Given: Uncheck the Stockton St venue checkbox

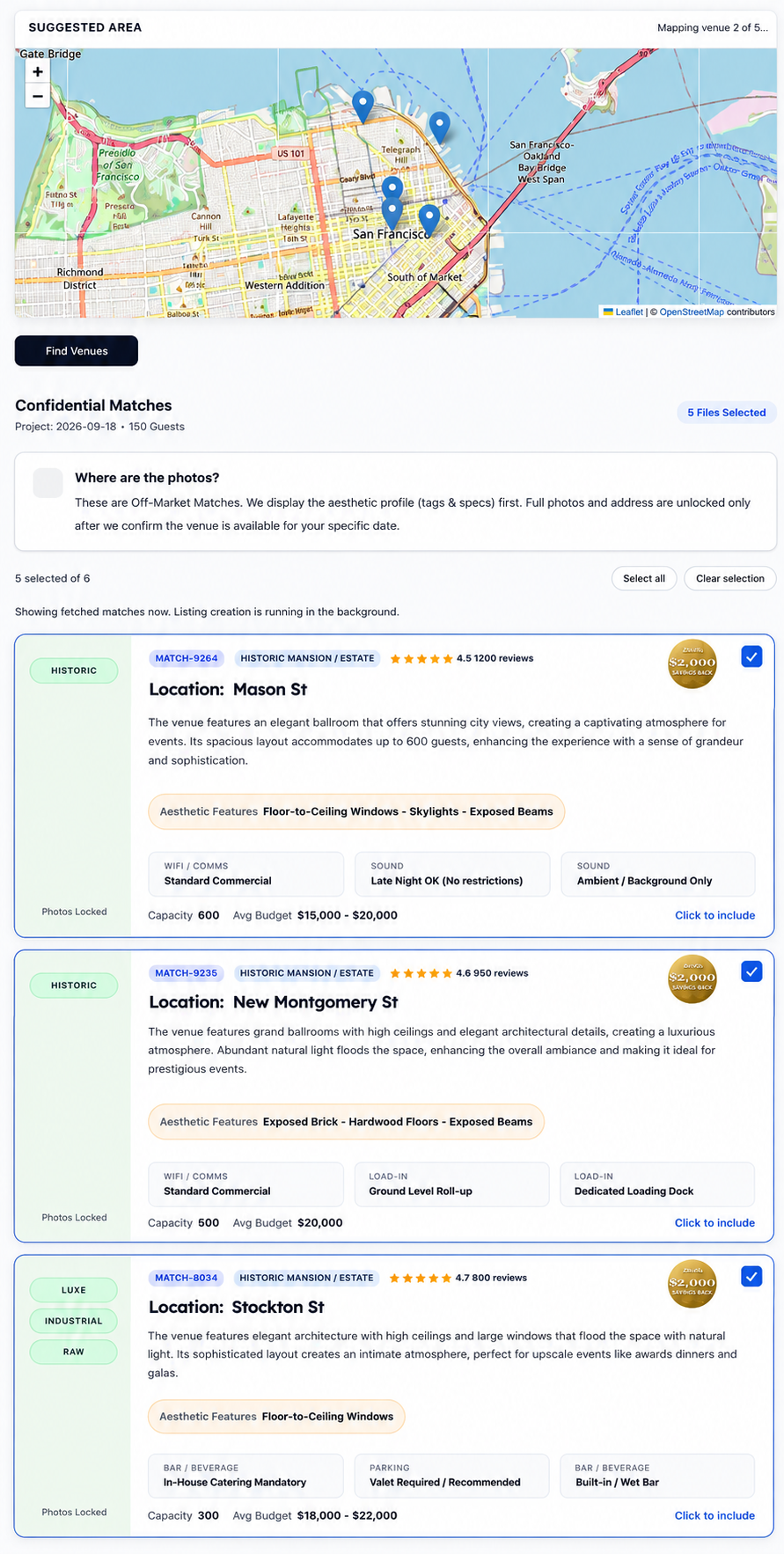Looking at the screenshot, I should point(751,1277).
